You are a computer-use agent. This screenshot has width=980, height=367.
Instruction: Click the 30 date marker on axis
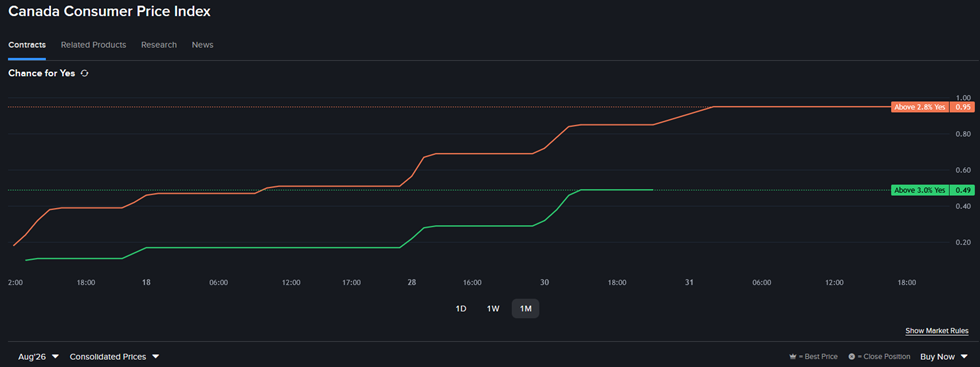point(544,283)
